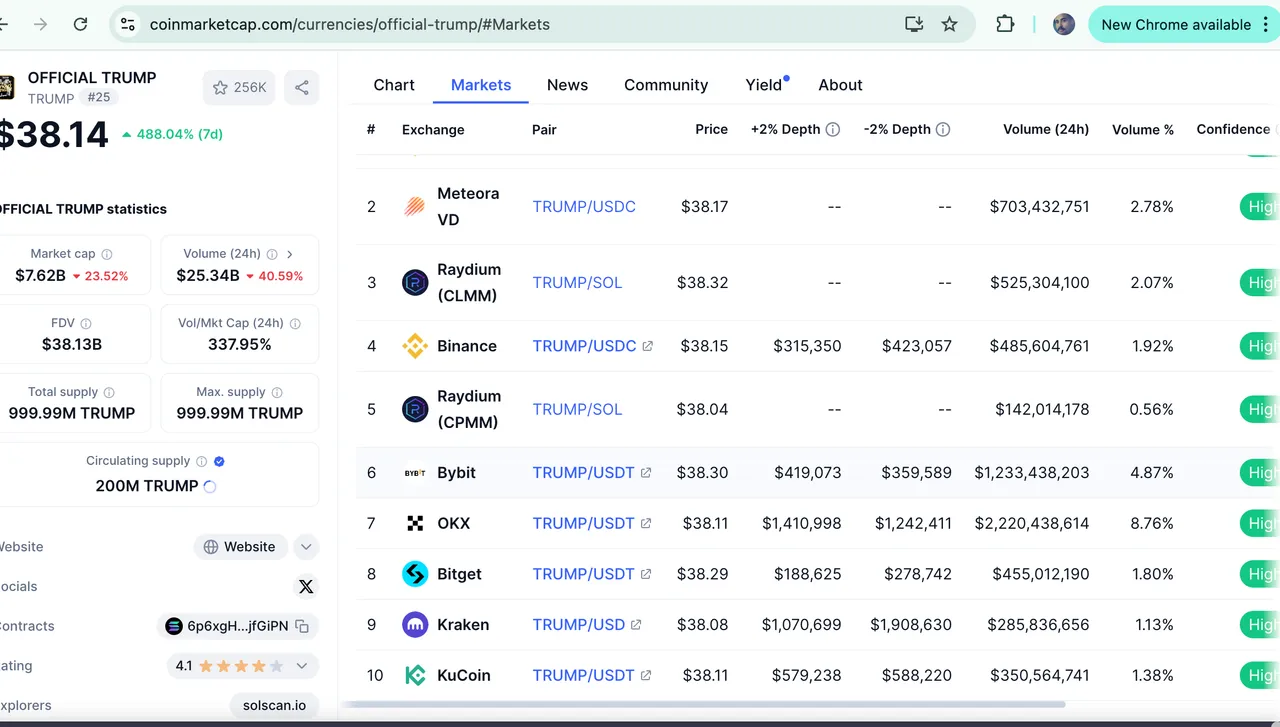Bookmark this page with the star icon
1280x727 pixels.
click(949, 24)
